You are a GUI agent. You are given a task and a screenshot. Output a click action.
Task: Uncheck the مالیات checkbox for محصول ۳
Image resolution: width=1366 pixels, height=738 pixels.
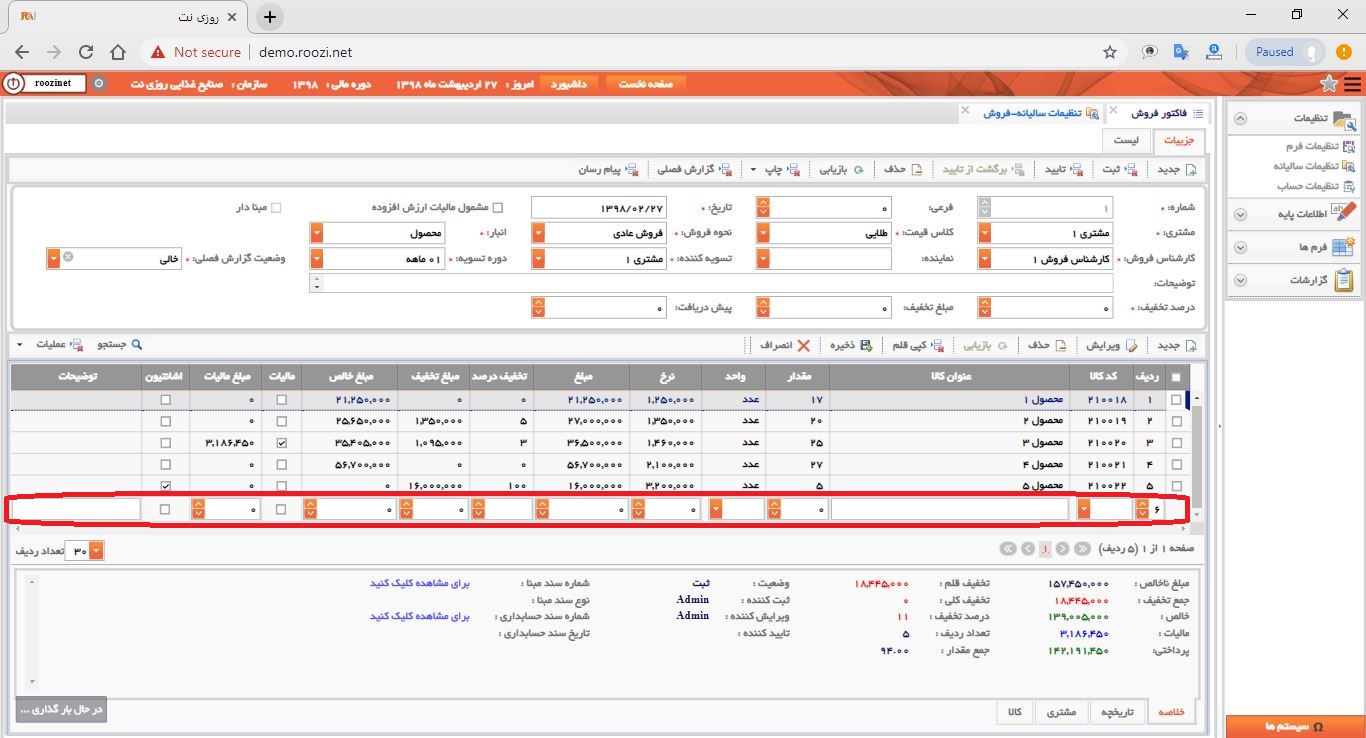[x=281, y=442]
